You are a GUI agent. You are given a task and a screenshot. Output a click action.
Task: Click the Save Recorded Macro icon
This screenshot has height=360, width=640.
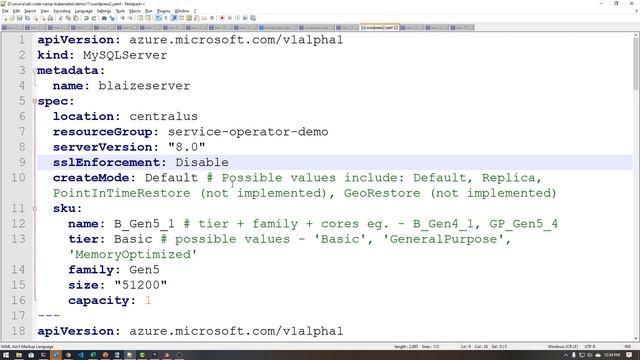253,18
